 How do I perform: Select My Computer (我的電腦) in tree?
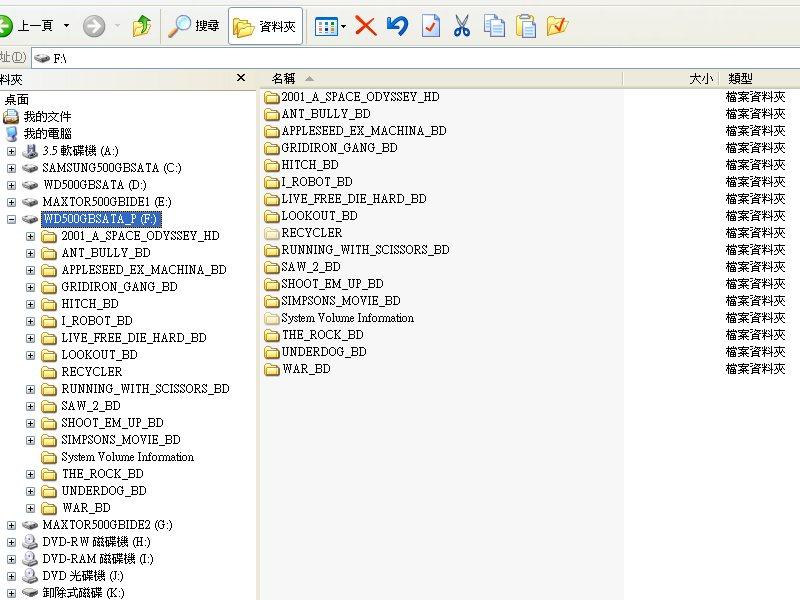[47, 134]
